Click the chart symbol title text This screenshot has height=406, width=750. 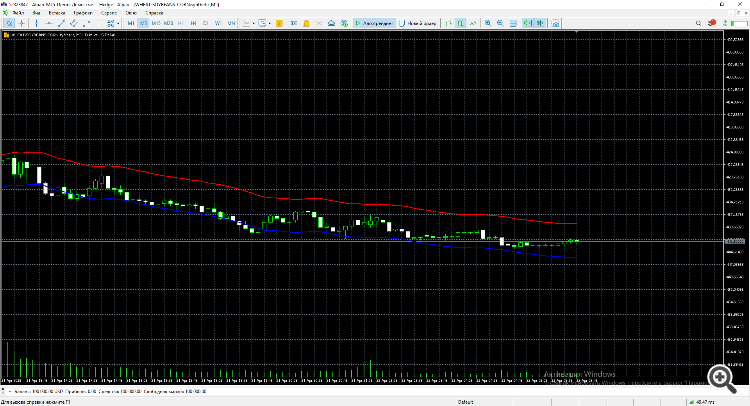[x=61, y=34]
